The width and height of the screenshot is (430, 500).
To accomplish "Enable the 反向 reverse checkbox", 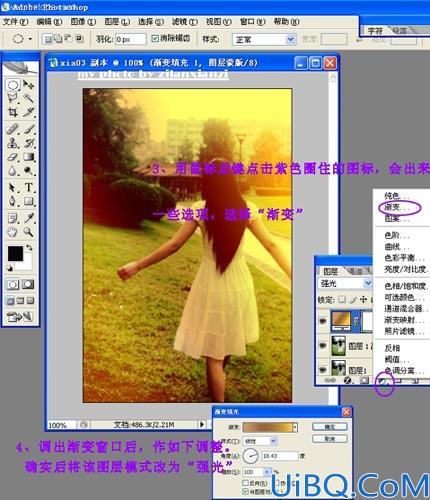I will (x=246, y=483).
